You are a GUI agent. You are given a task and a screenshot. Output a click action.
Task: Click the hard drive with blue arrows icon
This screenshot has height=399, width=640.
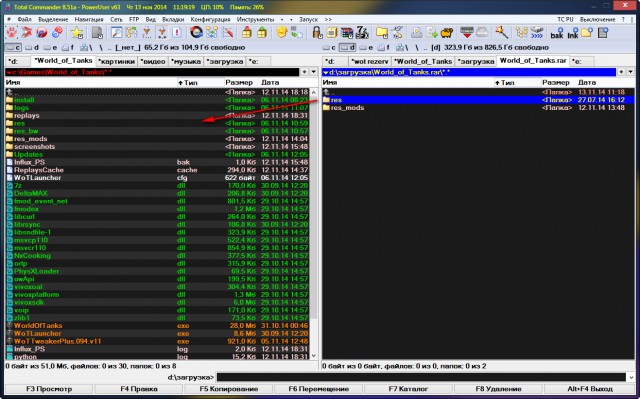[537, 33]
